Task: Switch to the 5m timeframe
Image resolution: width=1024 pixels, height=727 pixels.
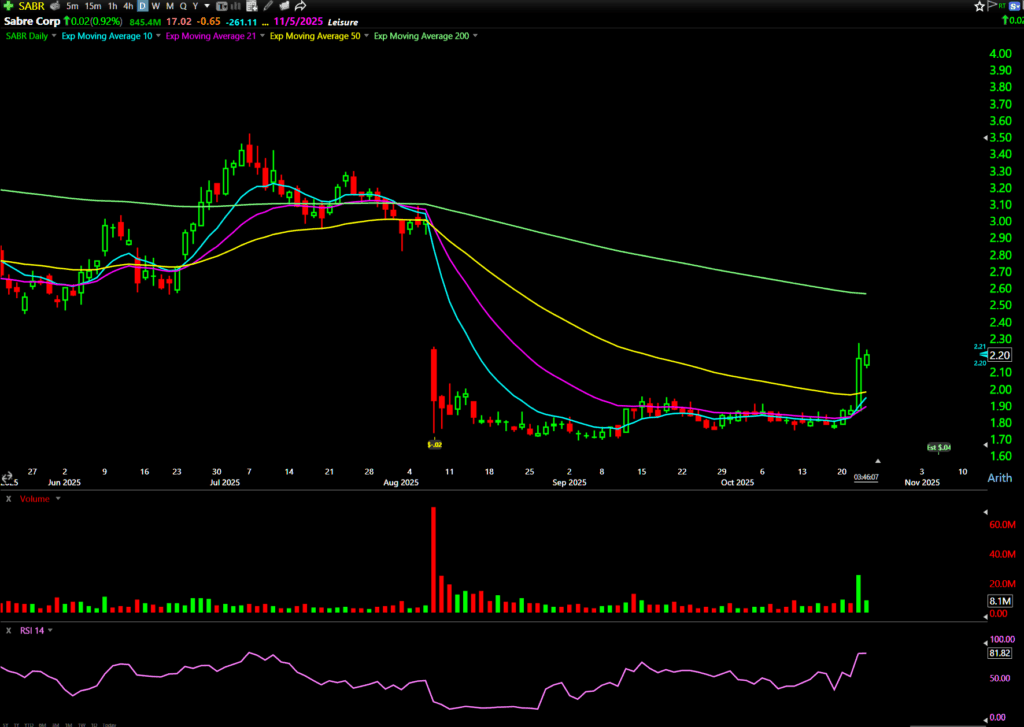Action: coord(73,6)
